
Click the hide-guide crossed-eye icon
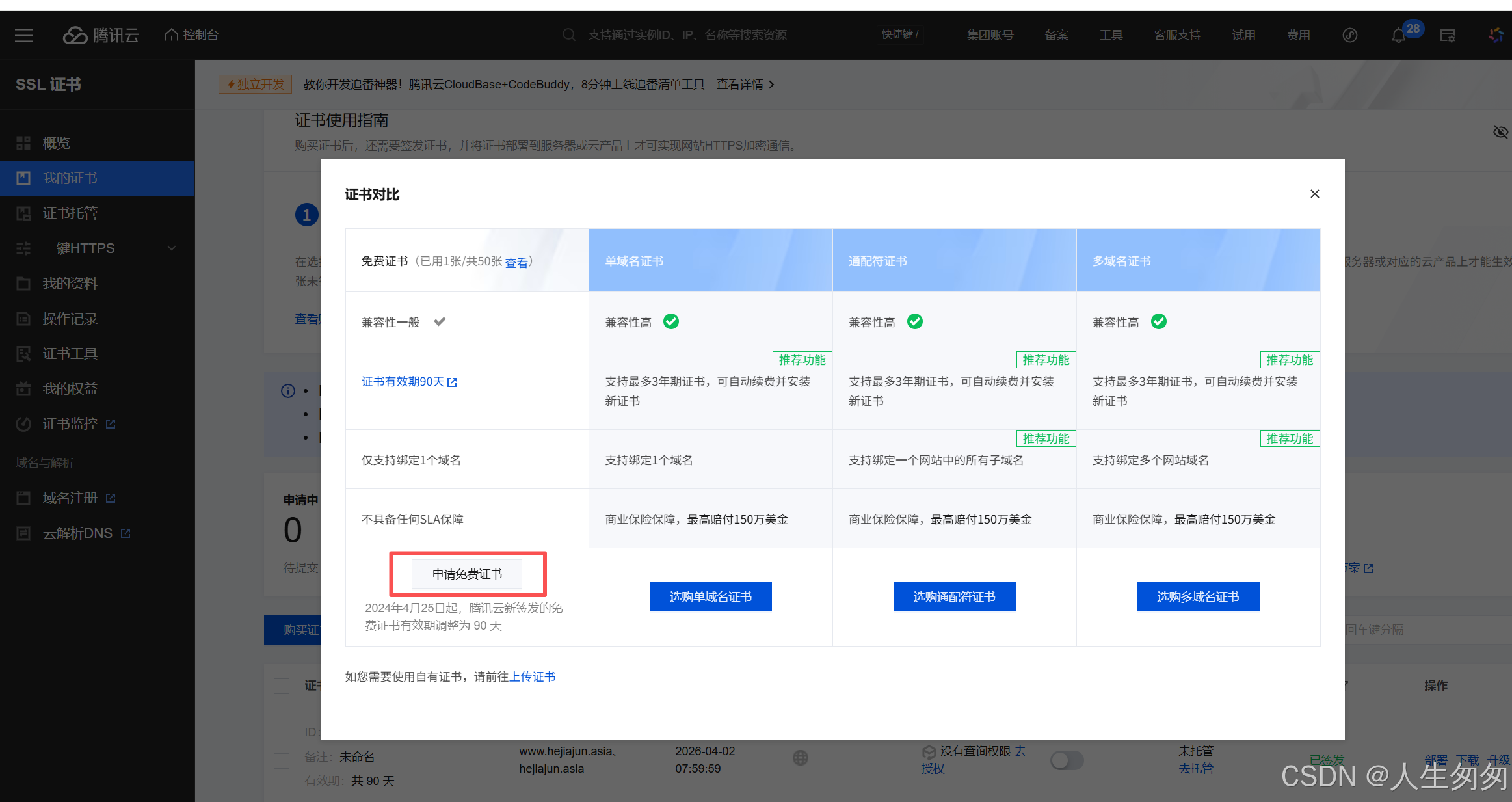point(1500,133)
